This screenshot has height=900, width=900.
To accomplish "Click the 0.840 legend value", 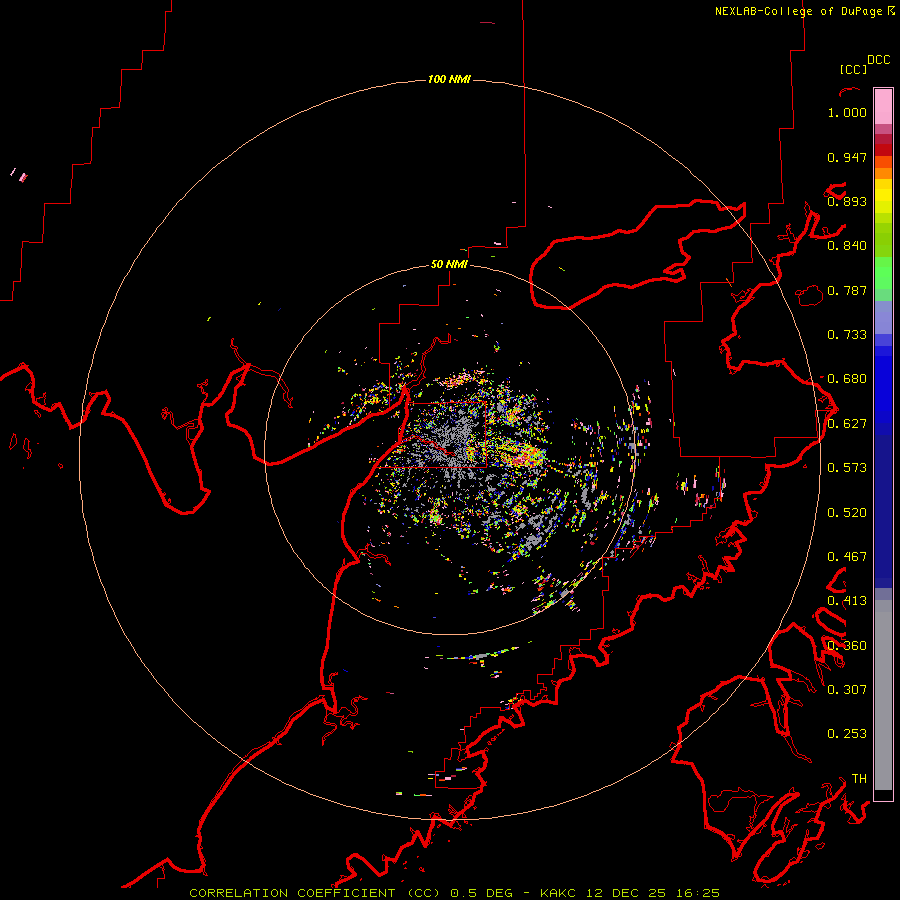I will pos(847,246).
